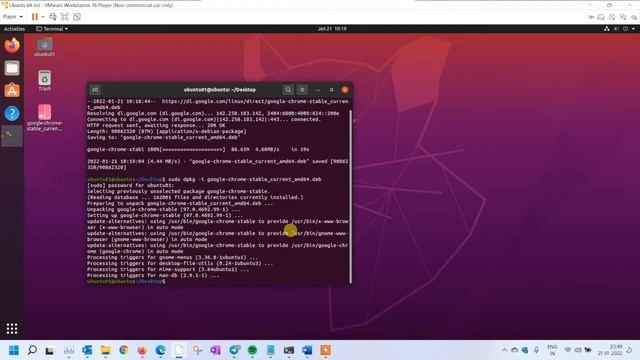Open Ubuntu Software from the dock

point(12,91)
